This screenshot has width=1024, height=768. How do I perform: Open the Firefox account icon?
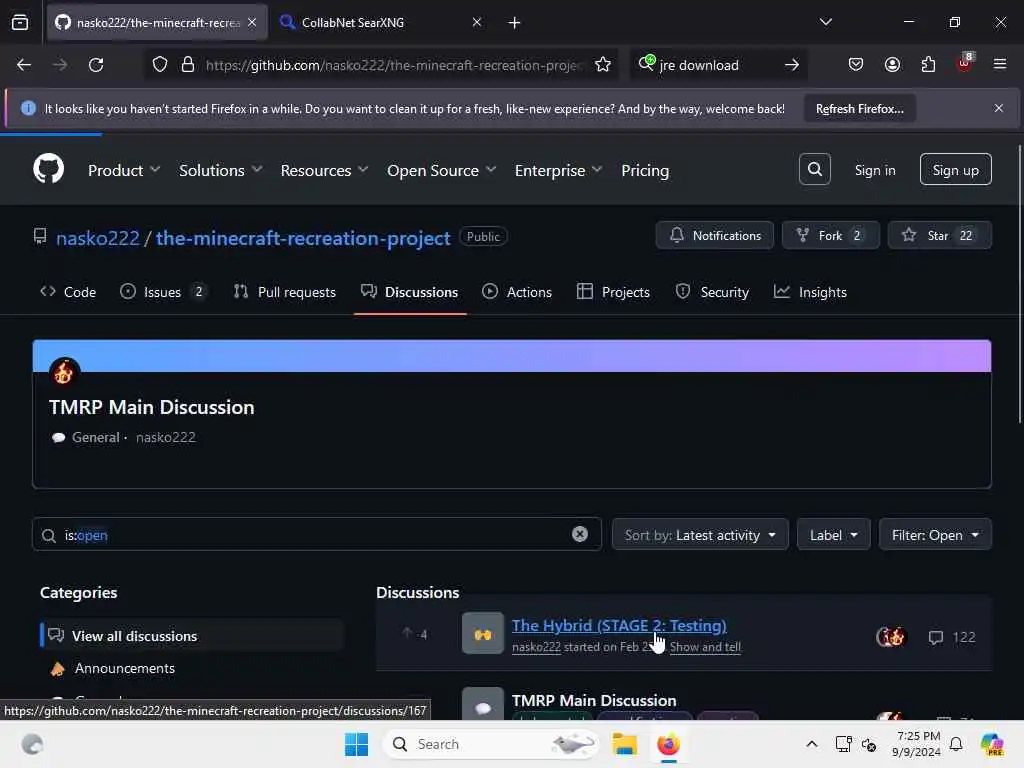pyautogui.click(x=892, y=65)
